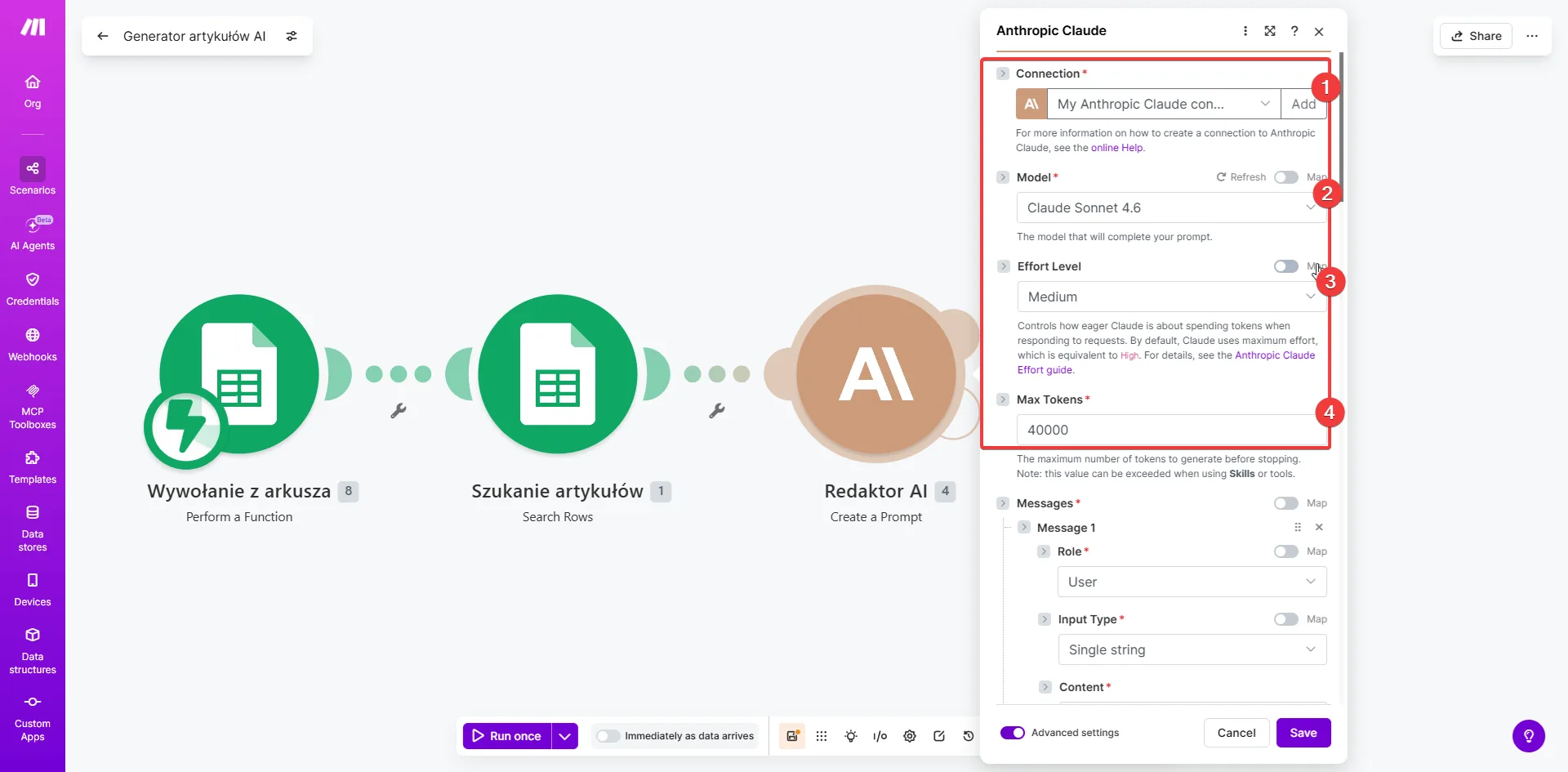
Task: Open Templates in sidebar
Action: (x=33, y=467)
